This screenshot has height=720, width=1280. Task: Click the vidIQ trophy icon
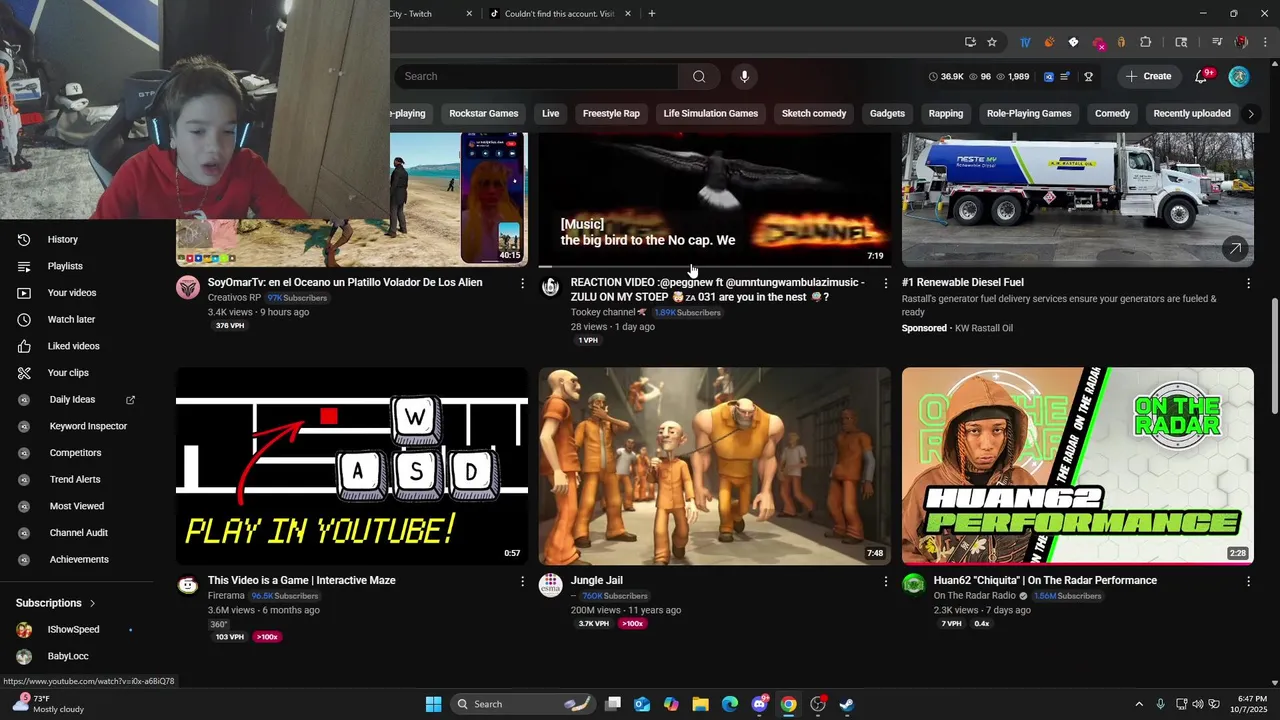click(1088, 76)
